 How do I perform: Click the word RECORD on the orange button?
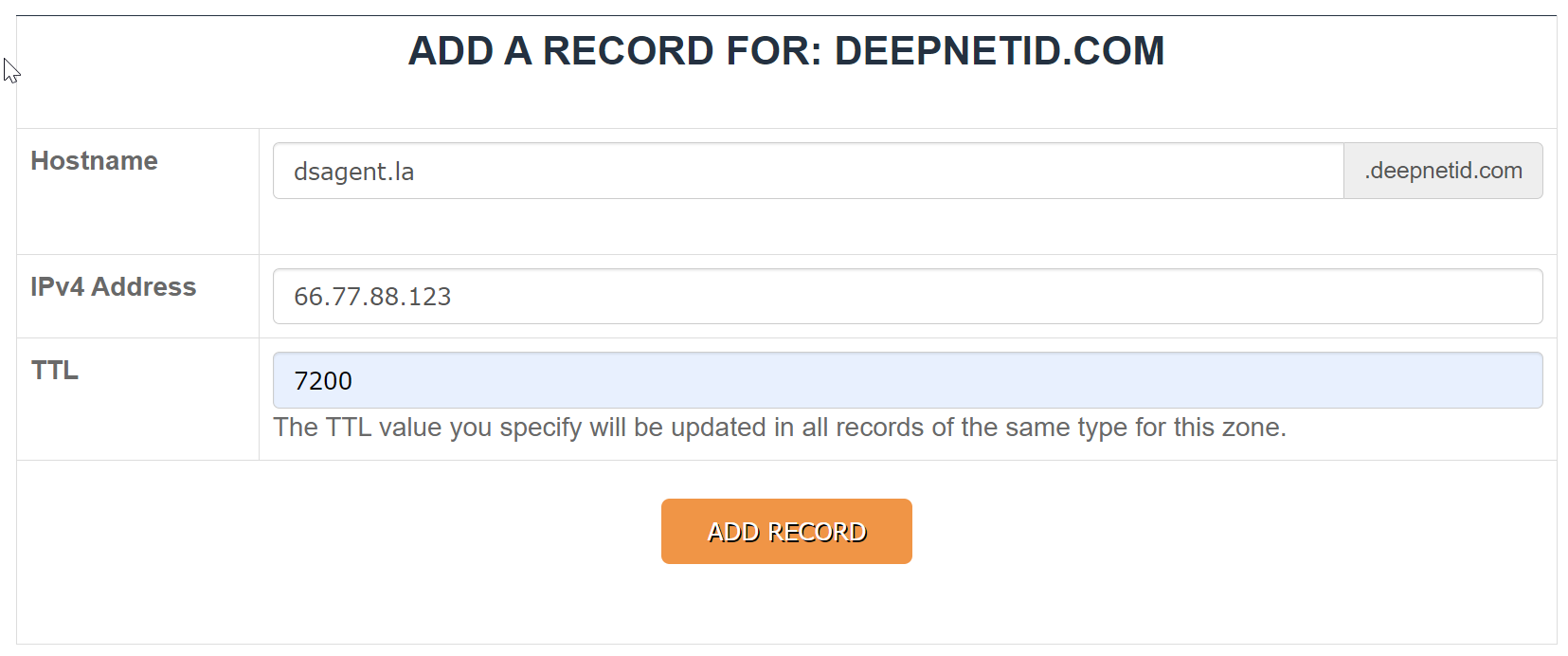[x=817, y=533]
